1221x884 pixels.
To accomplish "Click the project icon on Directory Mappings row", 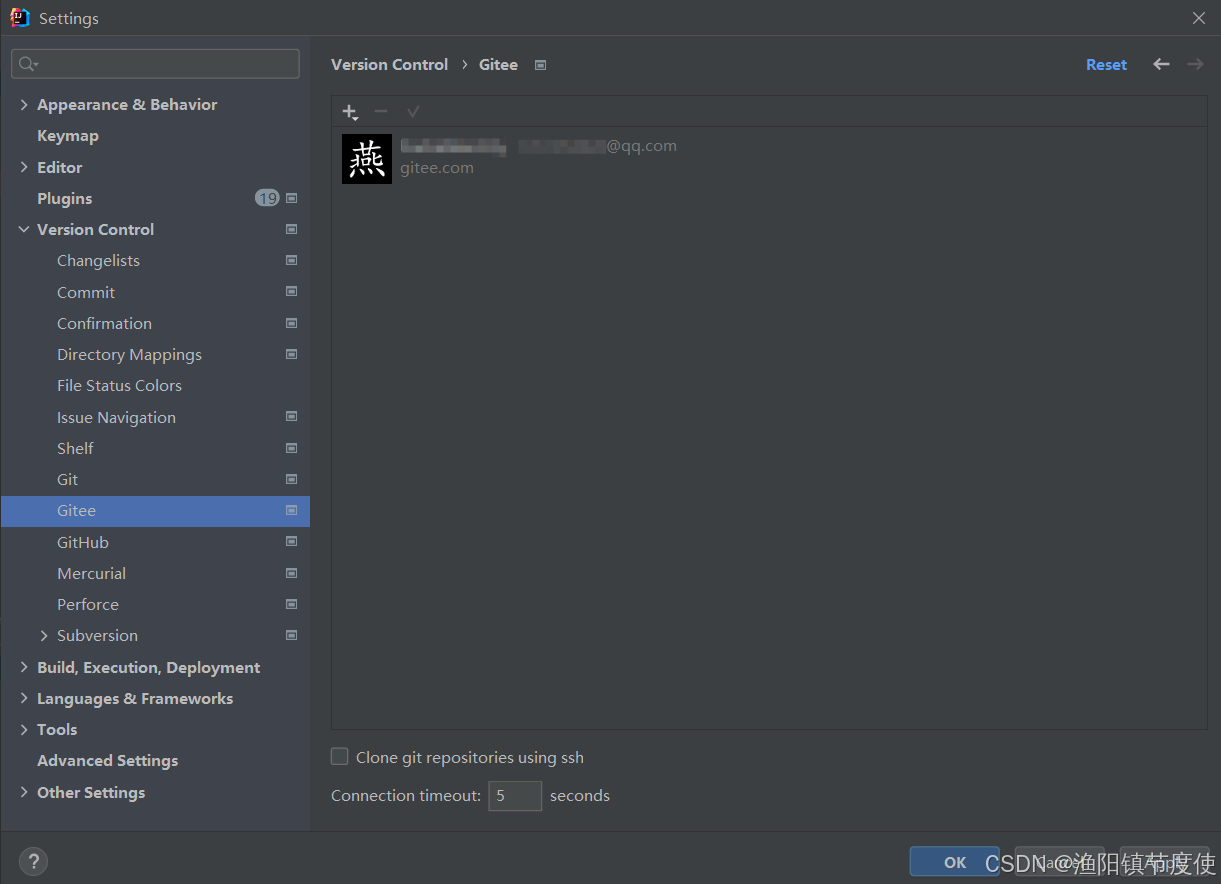I will [291, 354].
